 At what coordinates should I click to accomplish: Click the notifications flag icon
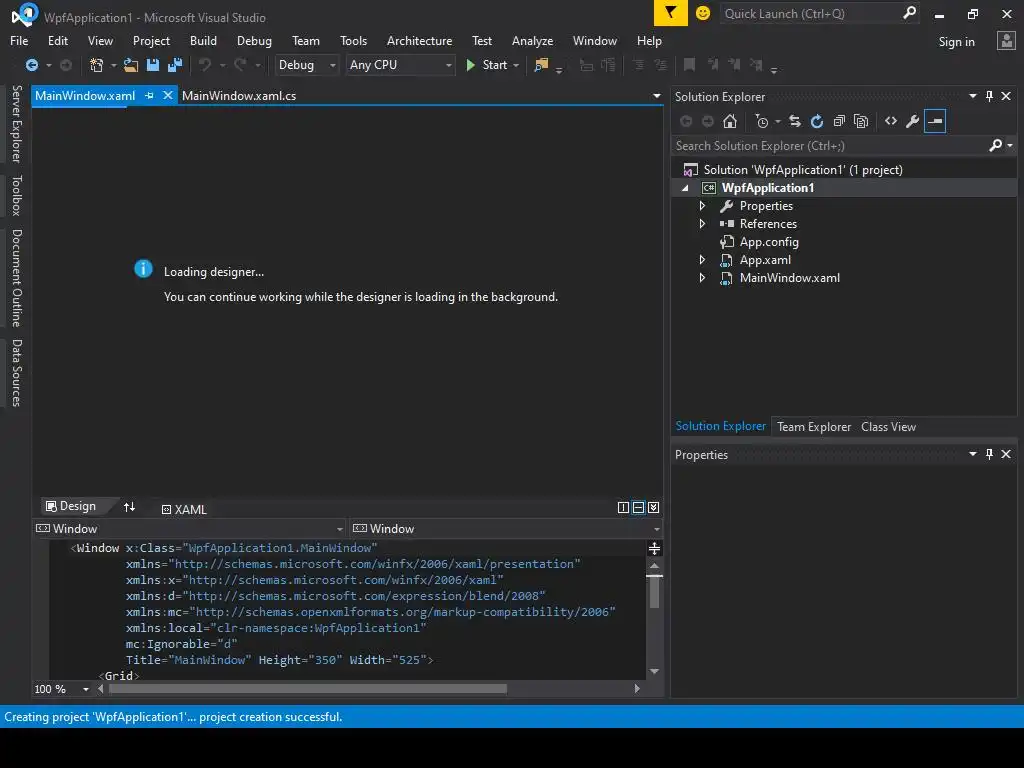671,13
